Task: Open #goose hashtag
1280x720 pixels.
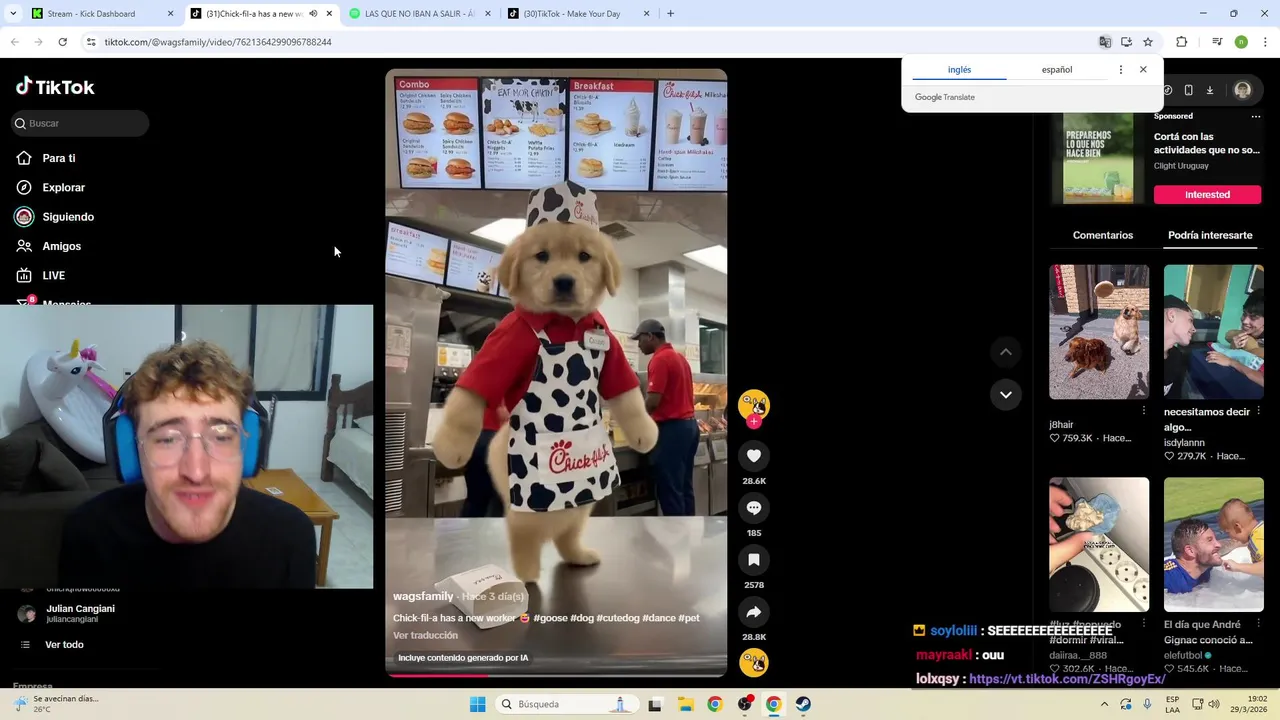Action: tap(550, 618)
